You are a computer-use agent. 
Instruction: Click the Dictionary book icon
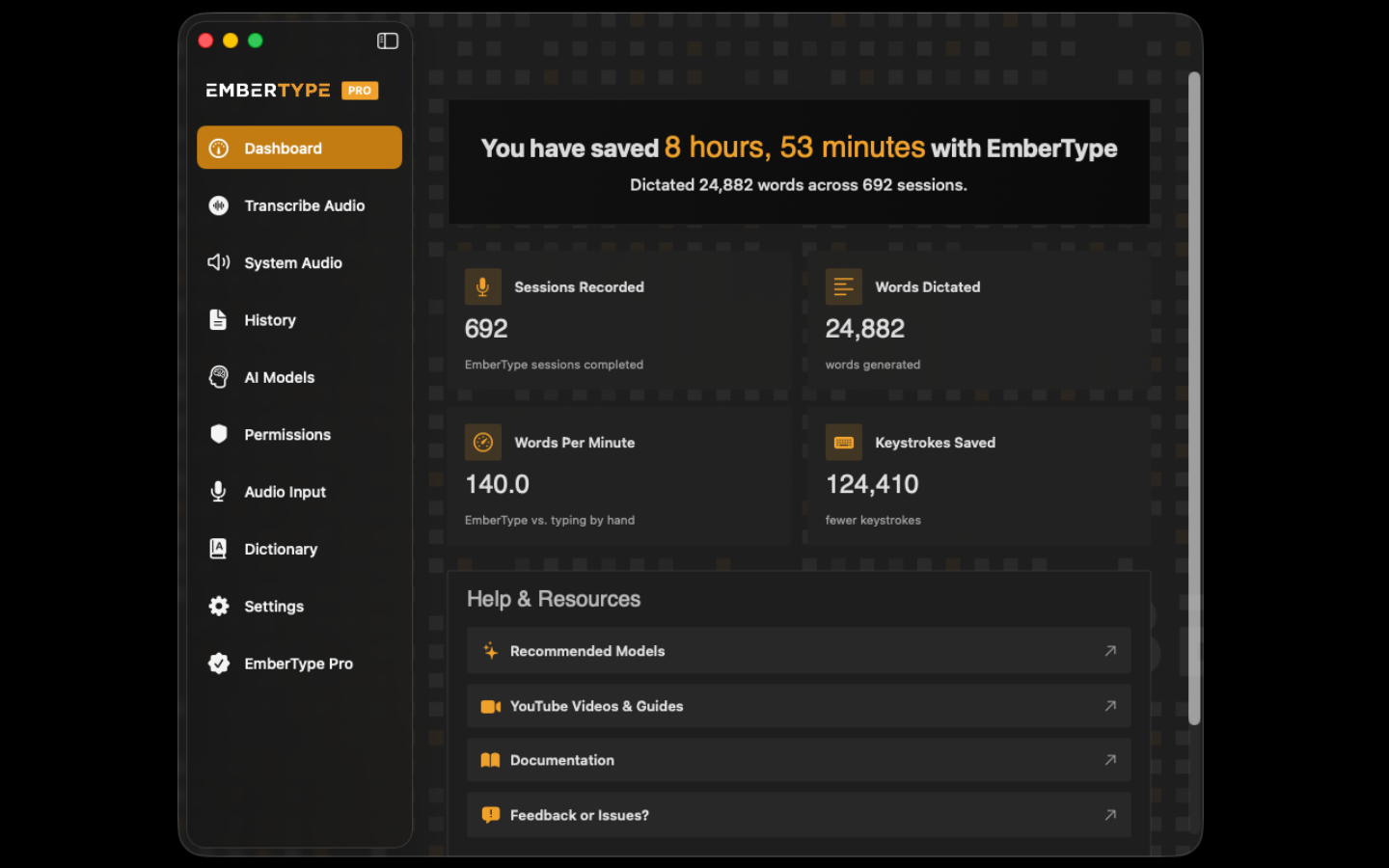click(219, 549)
